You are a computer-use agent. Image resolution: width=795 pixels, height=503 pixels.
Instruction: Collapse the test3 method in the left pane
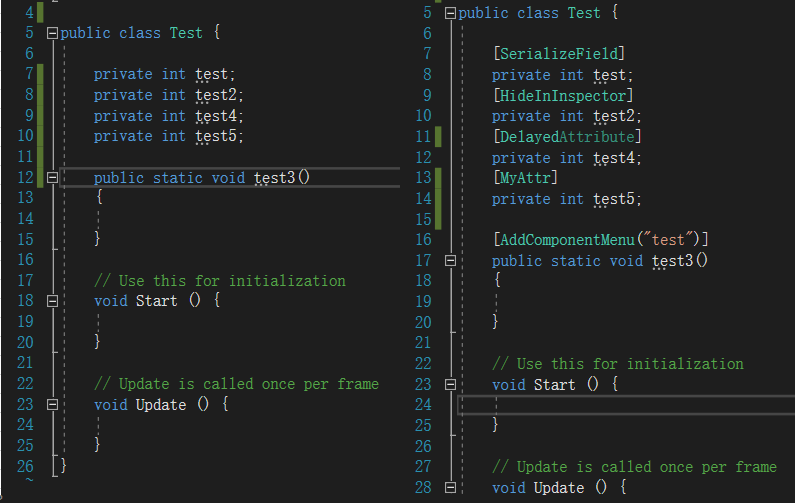point(52,178)
